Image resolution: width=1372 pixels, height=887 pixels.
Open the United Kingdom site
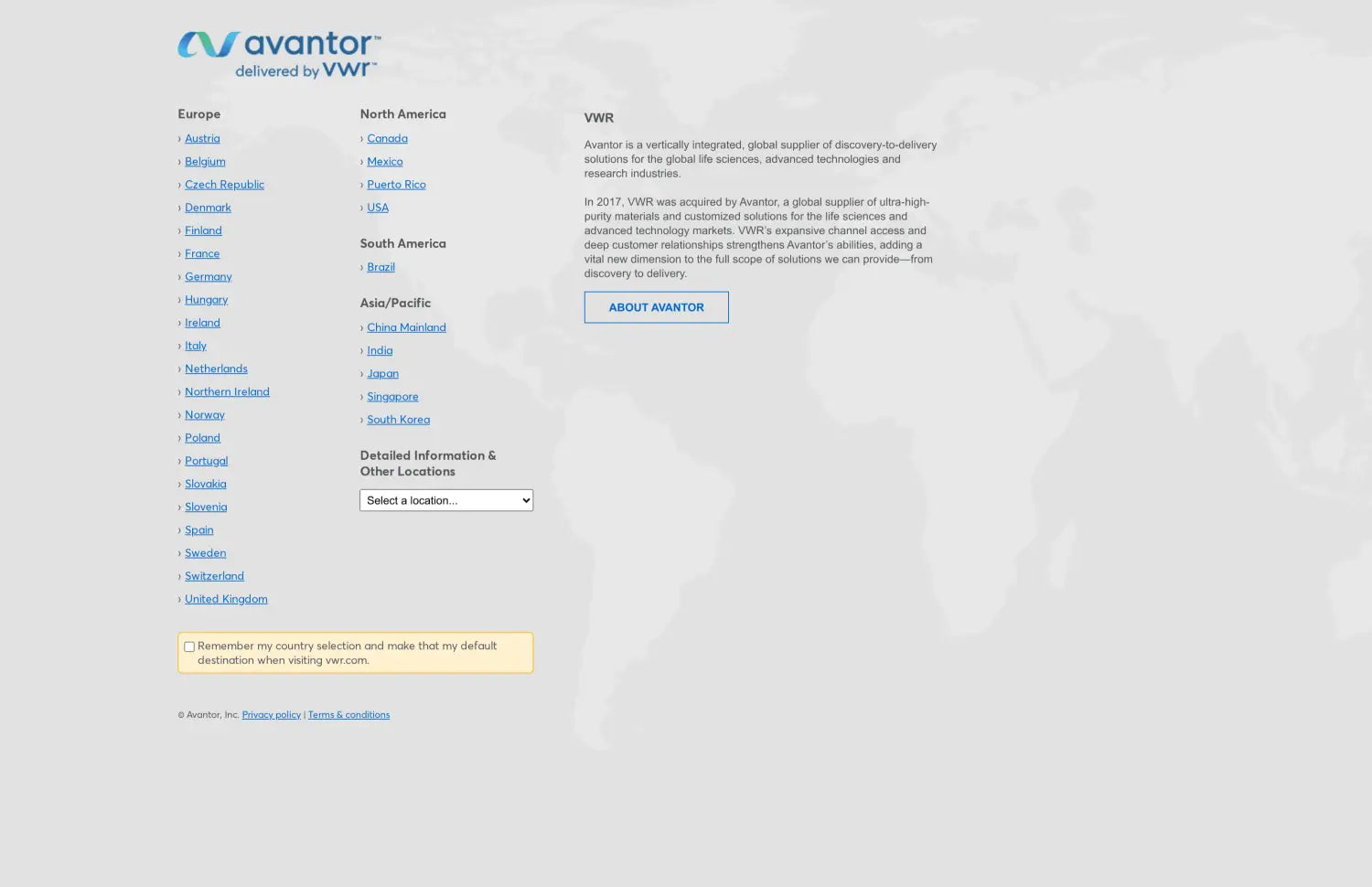point(226,599)
